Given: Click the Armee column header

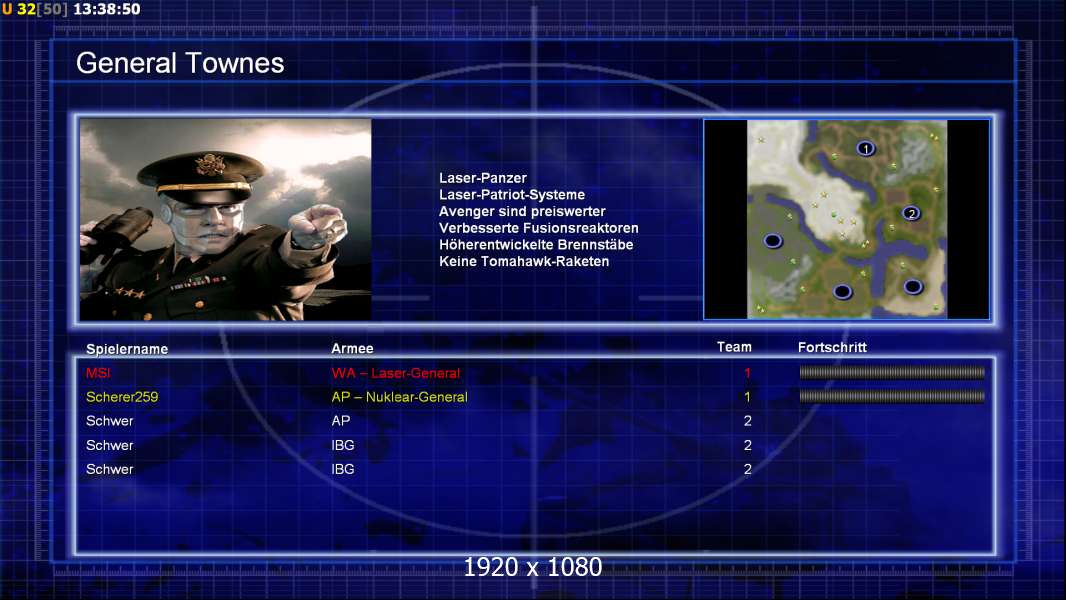Looking at the screenshot, I should click(352, 348).
